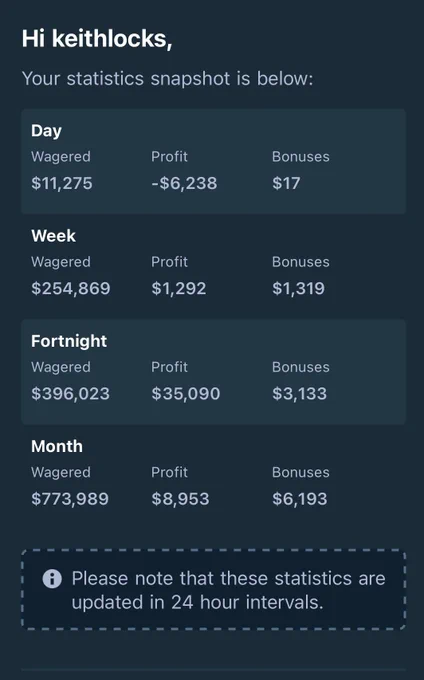This screenshot has height=680, width=424.
Task: Select the Fortnight section heading
Action: [69, 341]
